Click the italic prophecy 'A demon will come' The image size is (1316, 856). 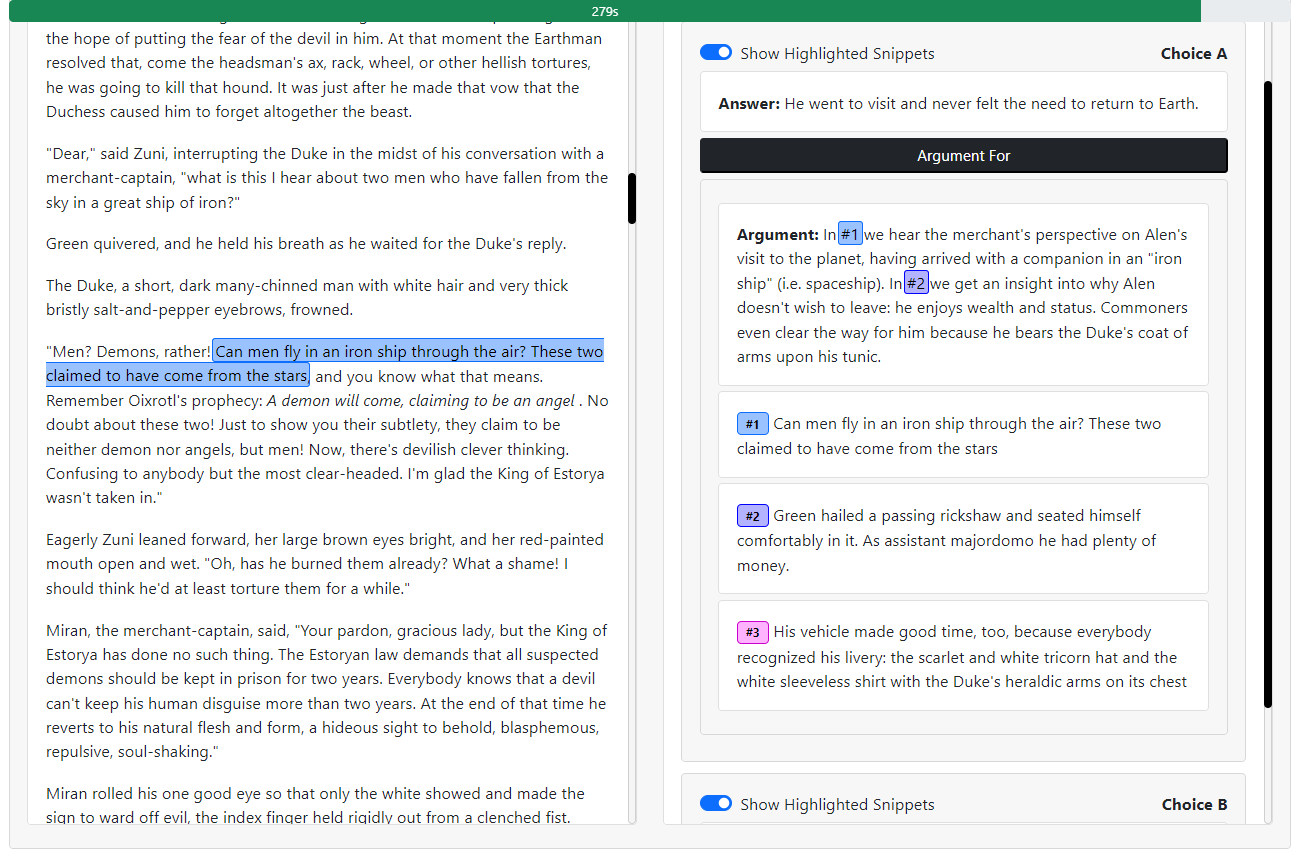421,401
